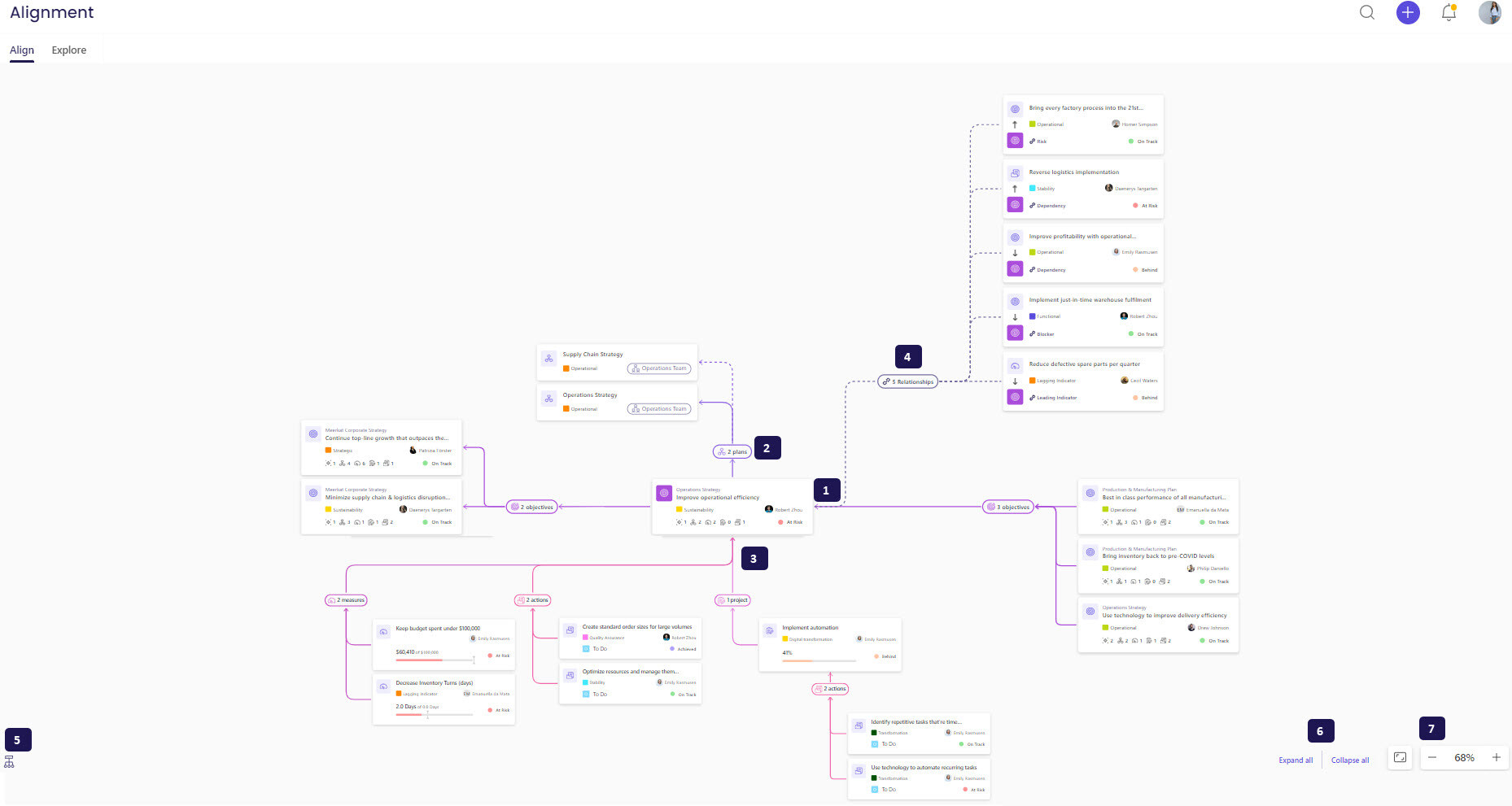
Task: Toggle the 3 objectives node
Action: point(1008,507)
